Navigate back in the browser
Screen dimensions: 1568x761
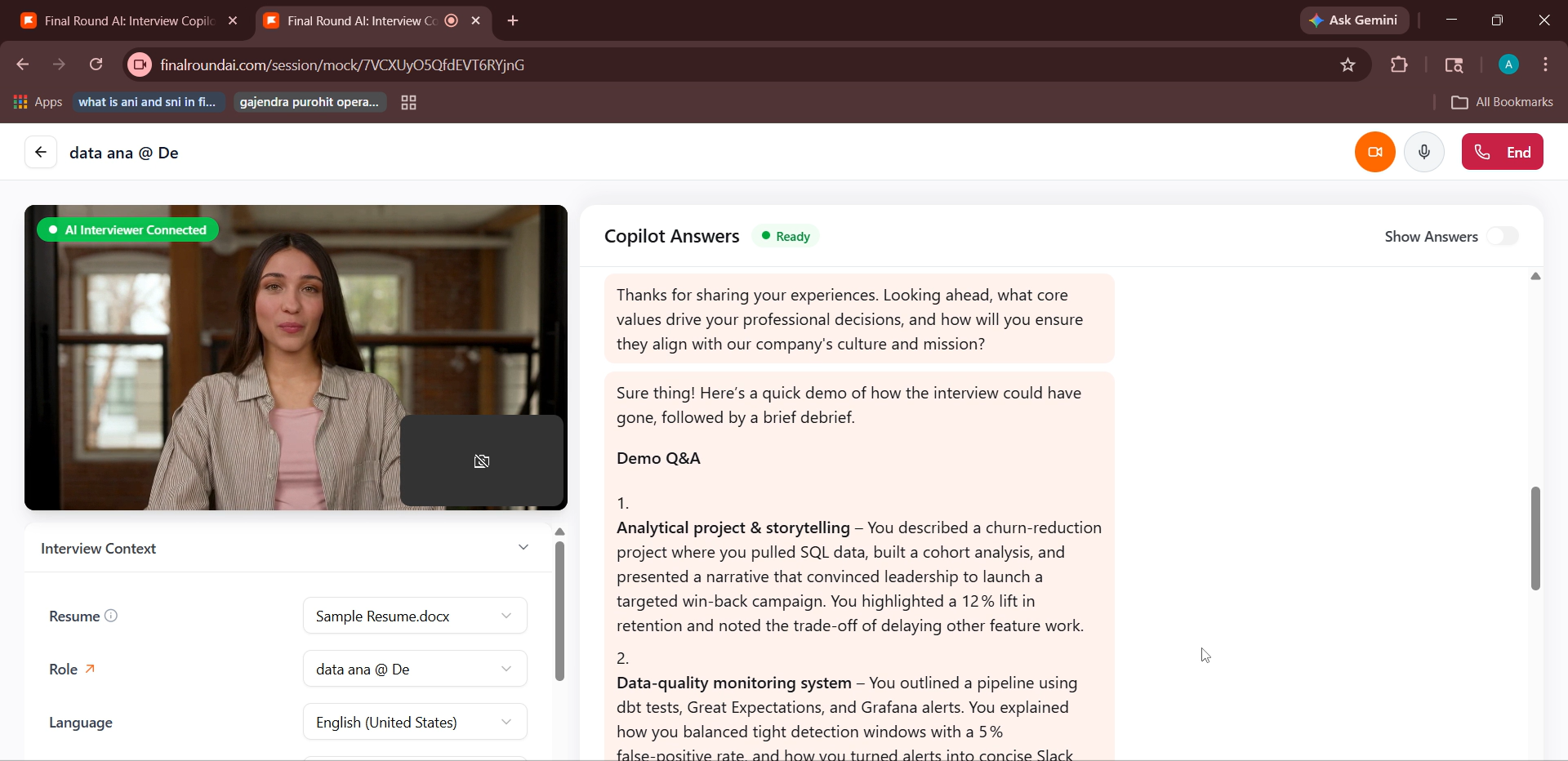point(23,65)
